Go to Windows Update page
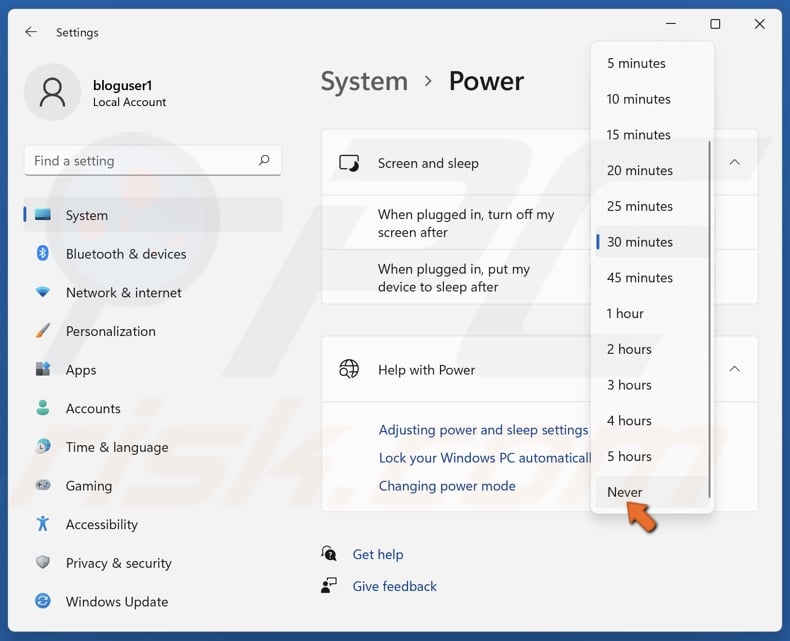The width and height of the screenshot is (790, 641). (x=153, y=601)
